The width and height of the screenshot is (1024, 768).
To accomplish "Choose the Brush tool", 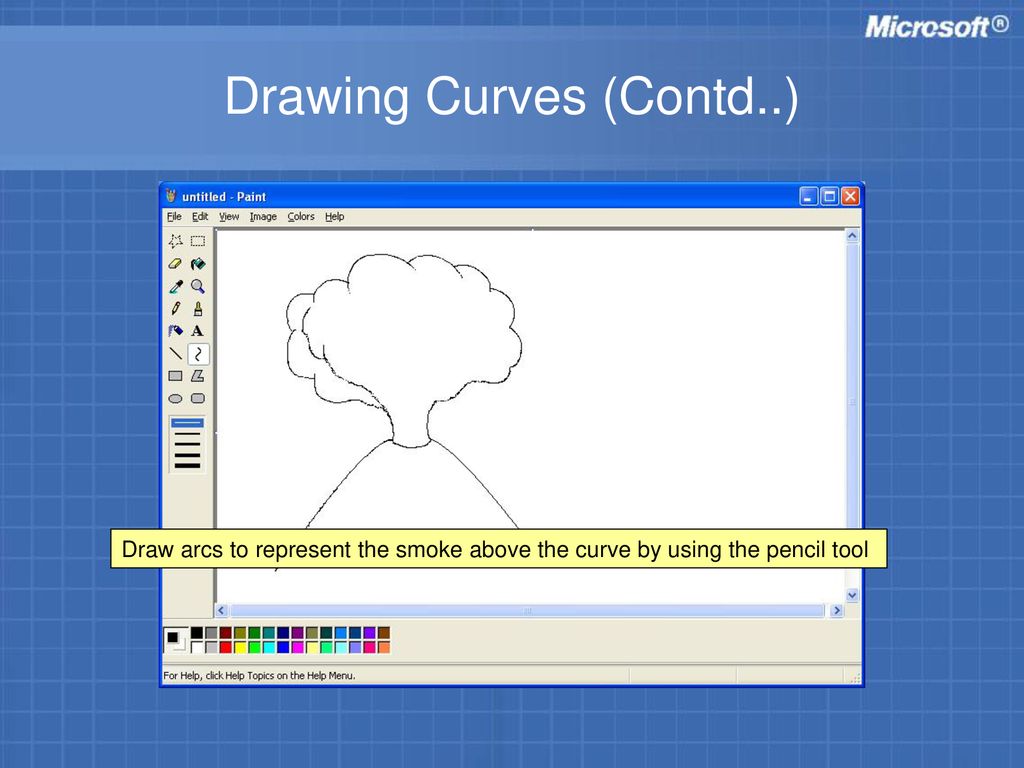I will click(x=198, y=309).
